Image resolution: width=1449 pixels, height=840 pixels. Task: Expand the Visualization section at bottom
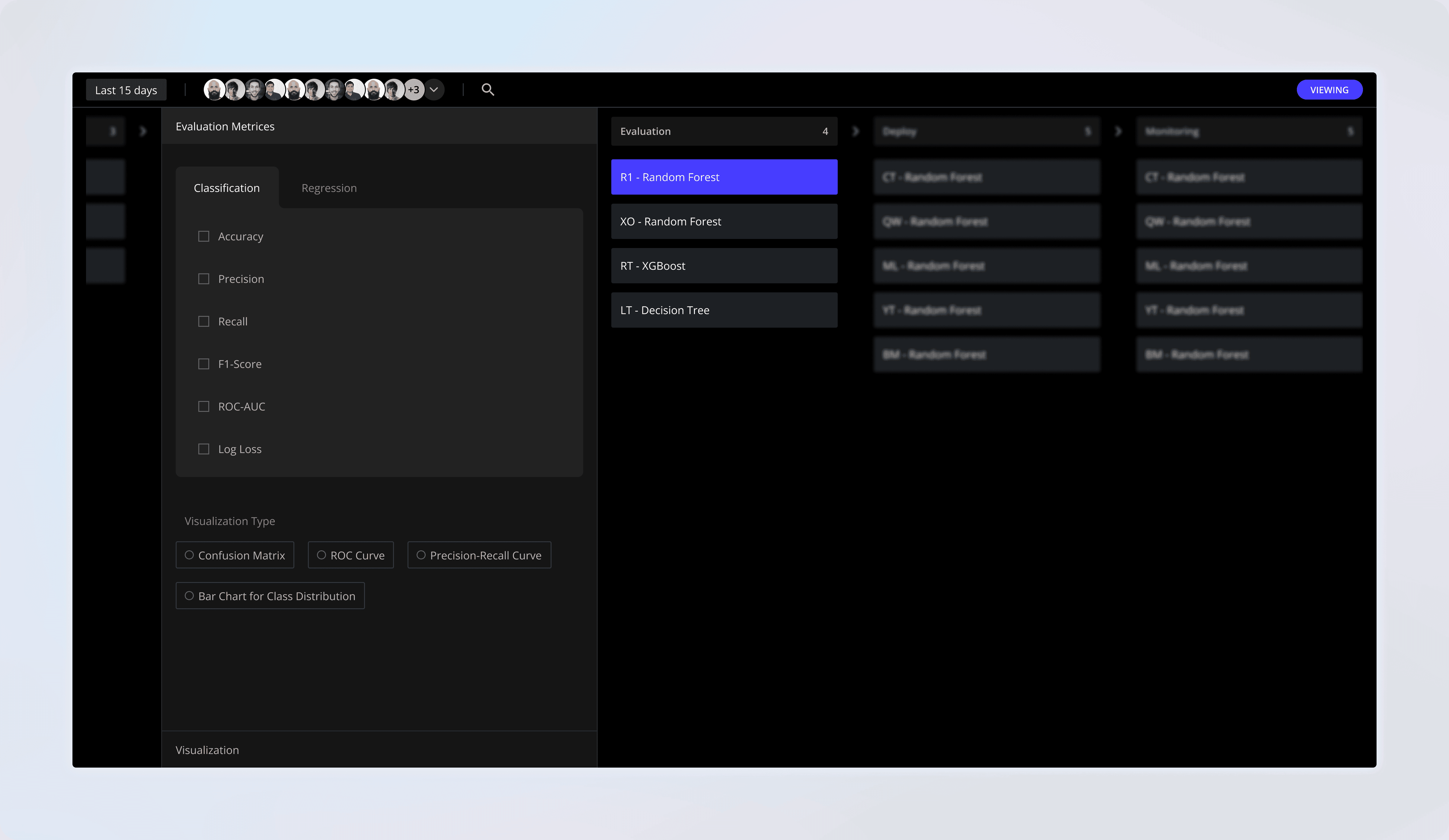coord(207,750)
